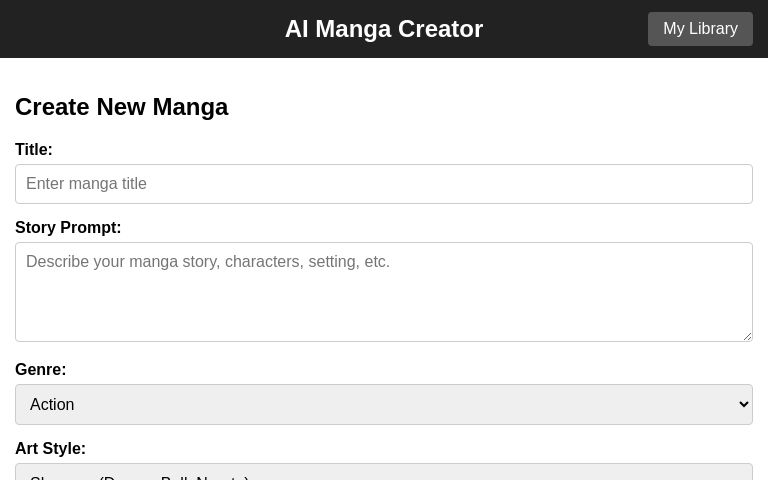This screenshot has height=480, width=768.
Task: Click the Title label
Action: tap(34, 150)
